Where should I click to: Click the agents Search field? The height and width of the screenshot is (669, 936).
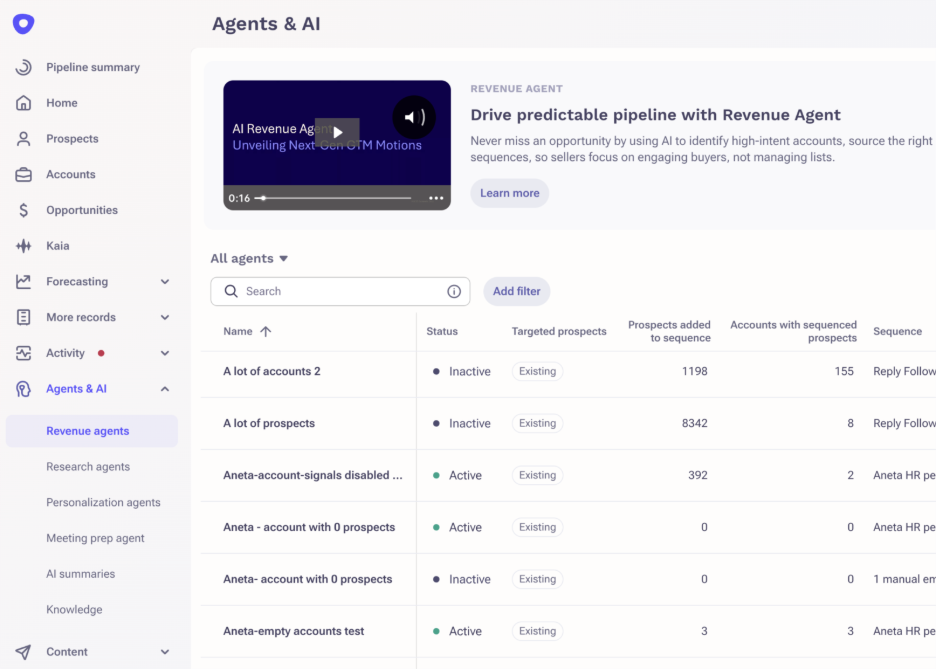340,291
